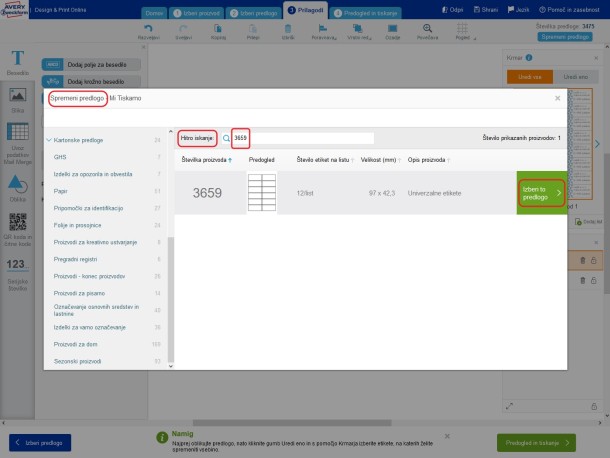610x458 pixels.
Task: Sort by Velikost (mm) column
Action: tap(380, 160)
